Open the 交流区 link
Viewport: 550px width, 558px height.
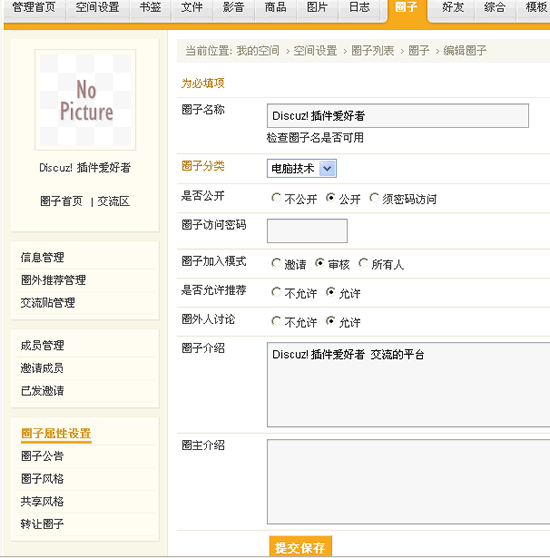(x=113, y=201)
